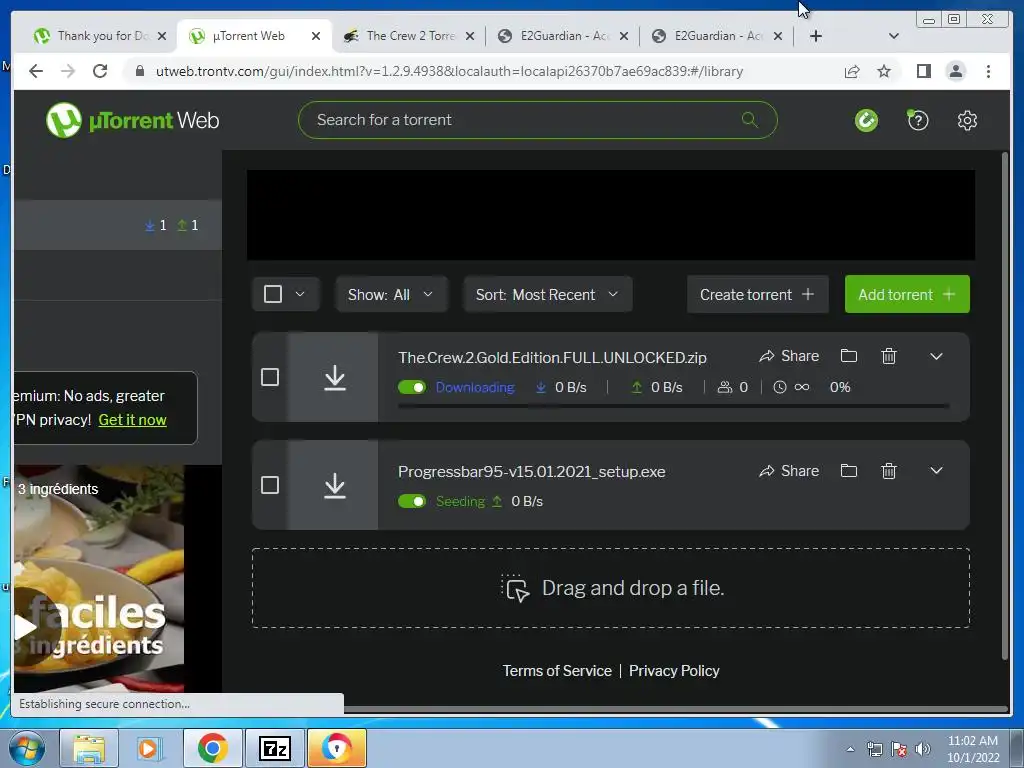The height and width of the screenshot is (768, 1024).
Task: Delete the Progressbar95 torrent
Action: [x=889, y=471]
